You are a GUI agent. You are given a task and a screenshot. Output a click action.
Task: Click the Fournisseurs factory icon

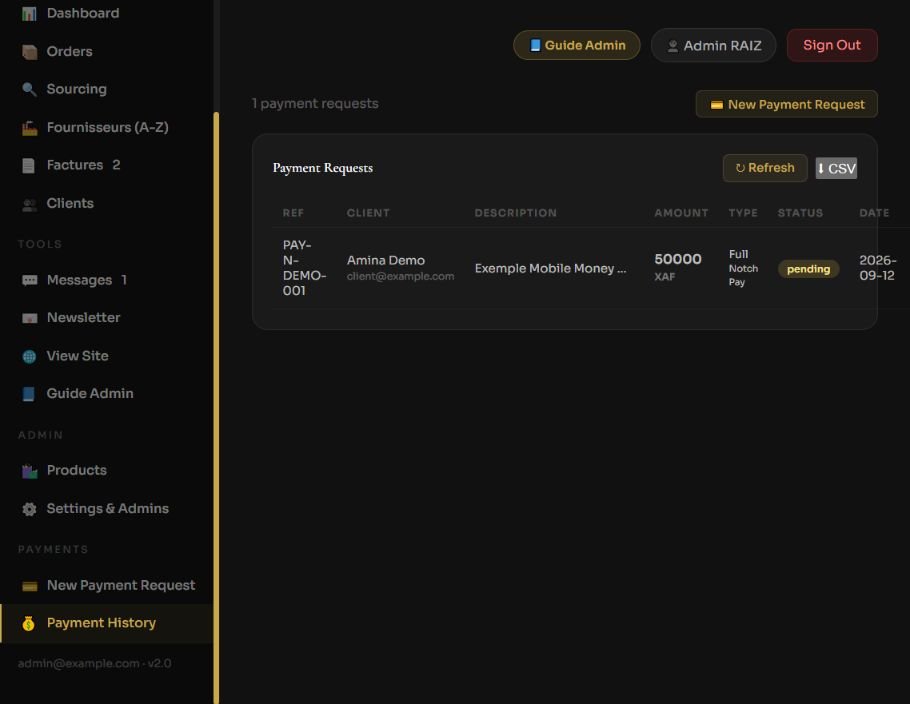29,128
